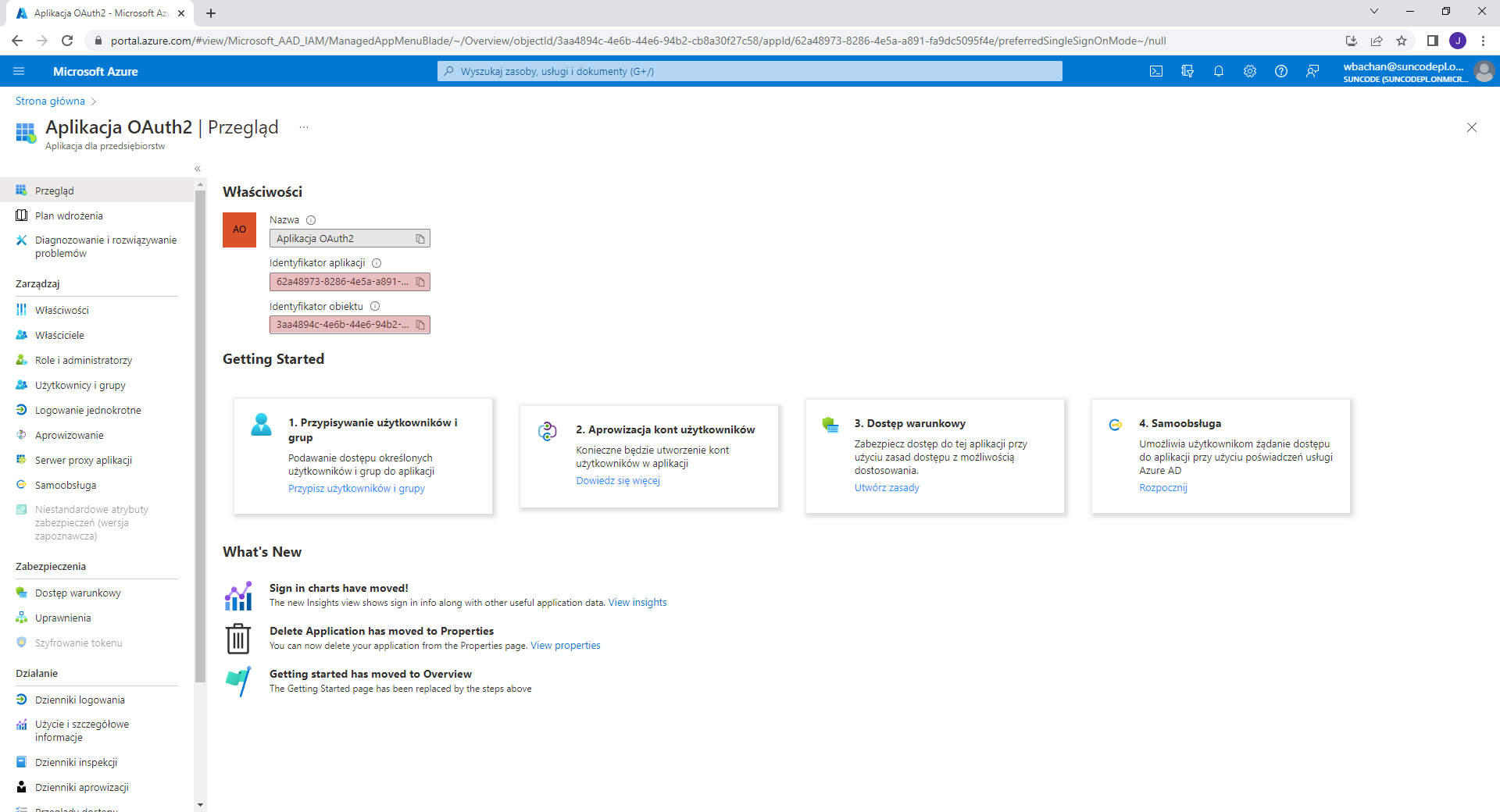This screenshot has height=812, width=1500.
Task: Open a new browser tab
Action: (x=211, y=13)
